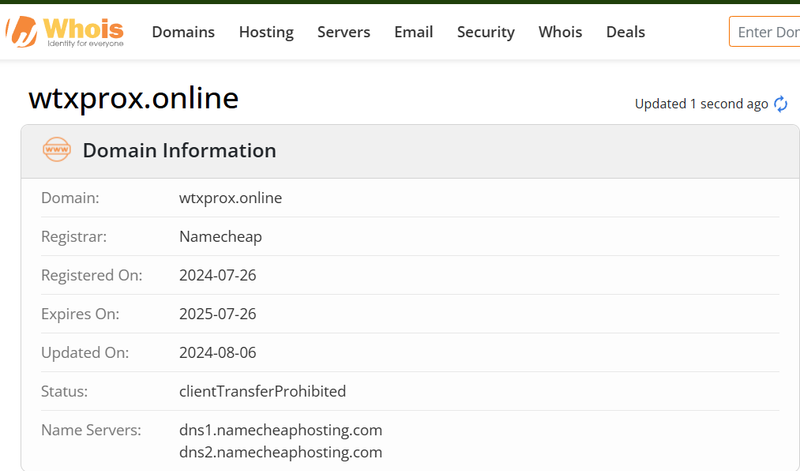Viewport: 800px width, 471px height.
Task: Select status clientTransferProhibited
Action: [x=263, y=391]
